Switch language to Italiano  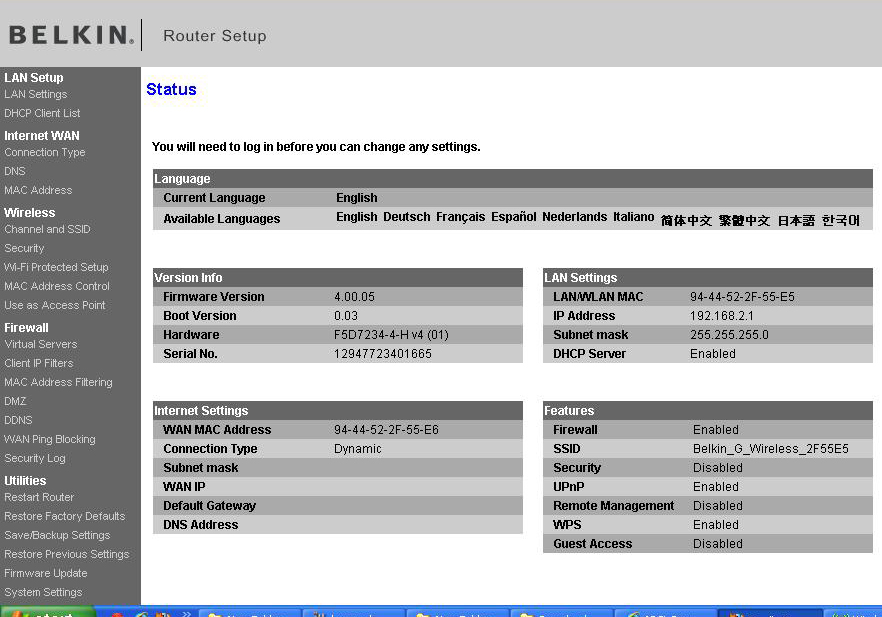pos(633,217)
